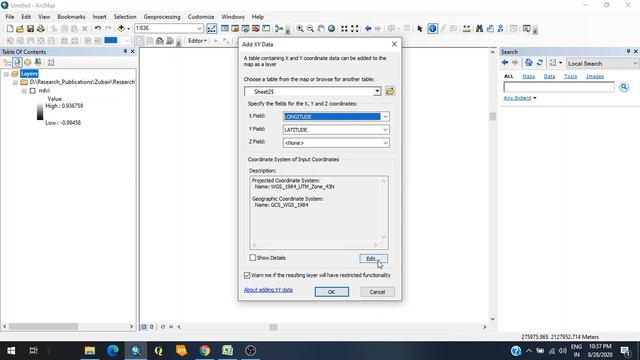Go back to previous extent arrow

[368, 29]
